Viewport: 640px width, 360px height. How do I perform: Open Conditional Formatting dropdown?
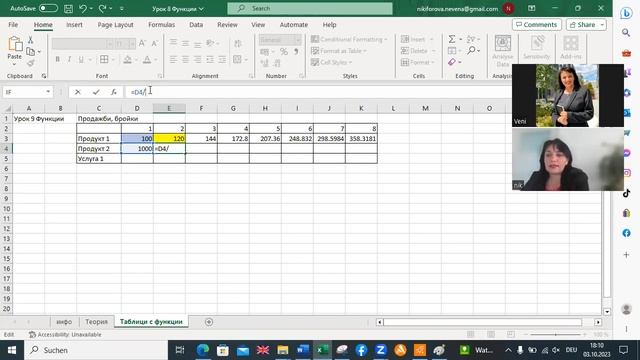tap(349, 40)
